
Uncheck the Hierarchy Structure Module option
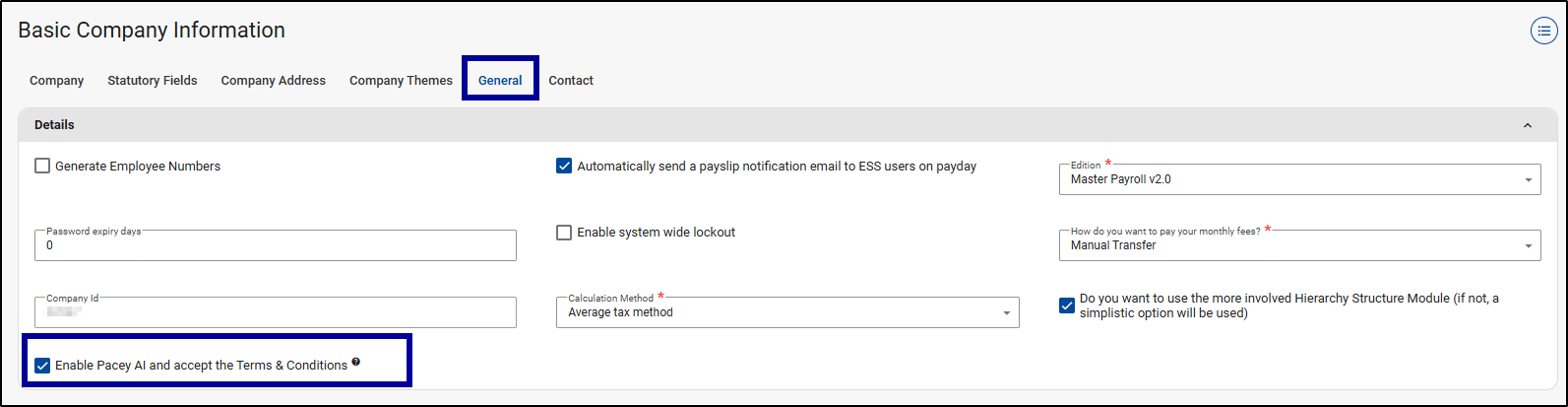[x=1067, y=305]
